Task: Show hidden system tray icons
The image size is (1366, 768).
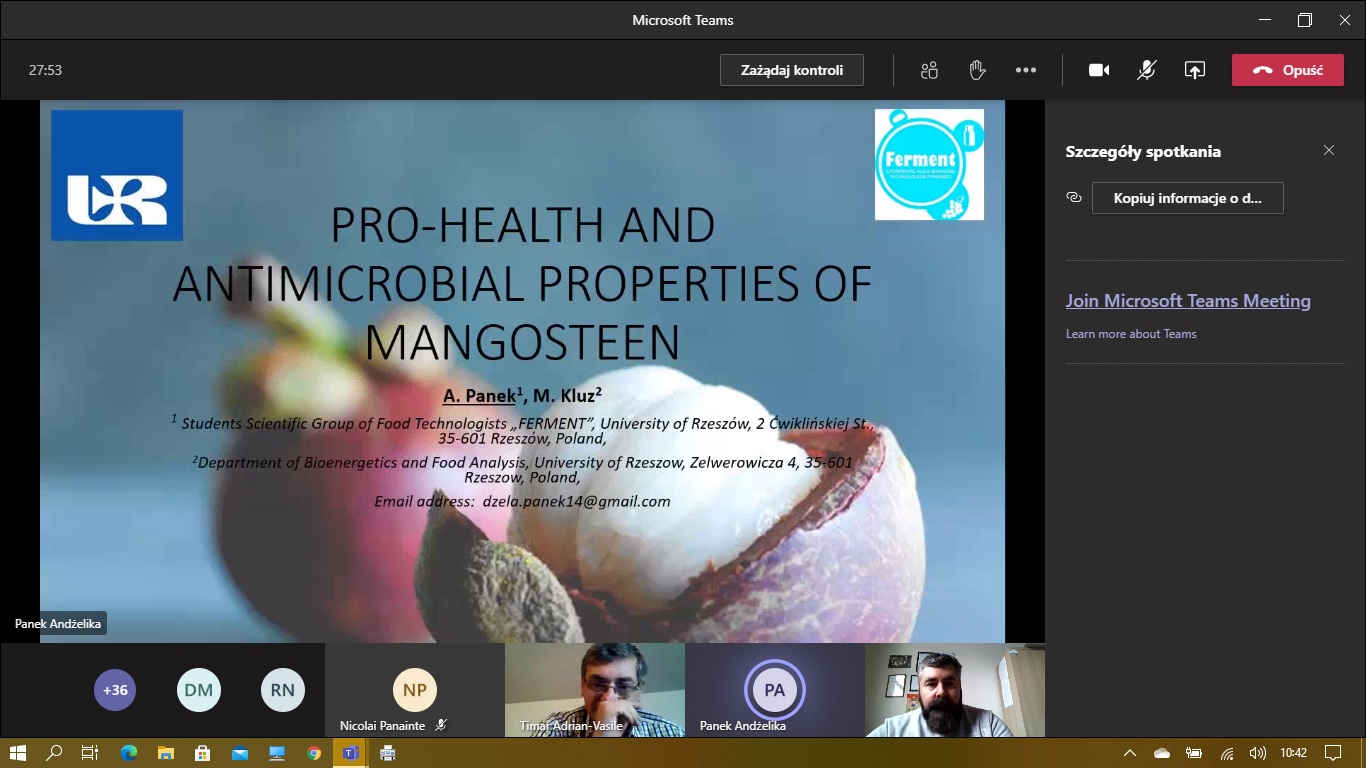Action: click(1130, 753)
